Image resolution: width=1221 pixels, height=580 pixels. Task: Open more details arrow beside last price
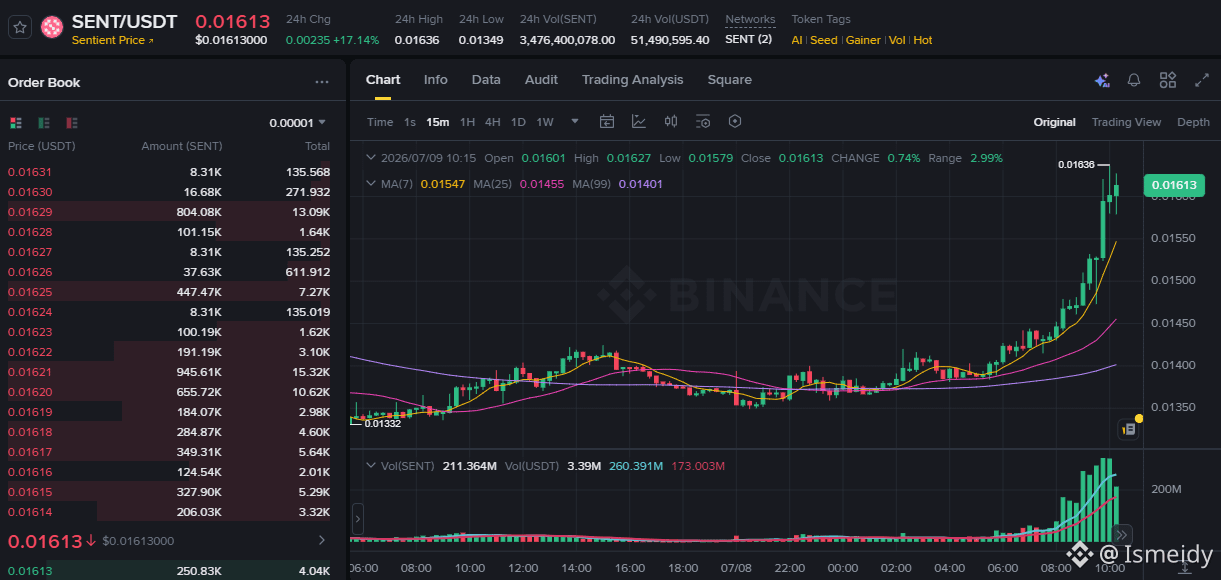click(x=321, y=540)
